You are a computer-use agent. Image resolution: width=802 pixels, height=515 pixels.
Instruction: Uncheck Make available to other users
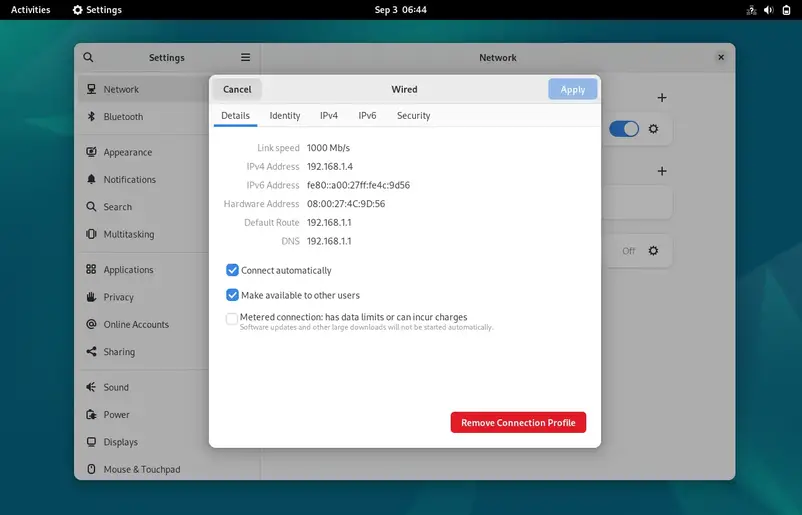[232, 295]
